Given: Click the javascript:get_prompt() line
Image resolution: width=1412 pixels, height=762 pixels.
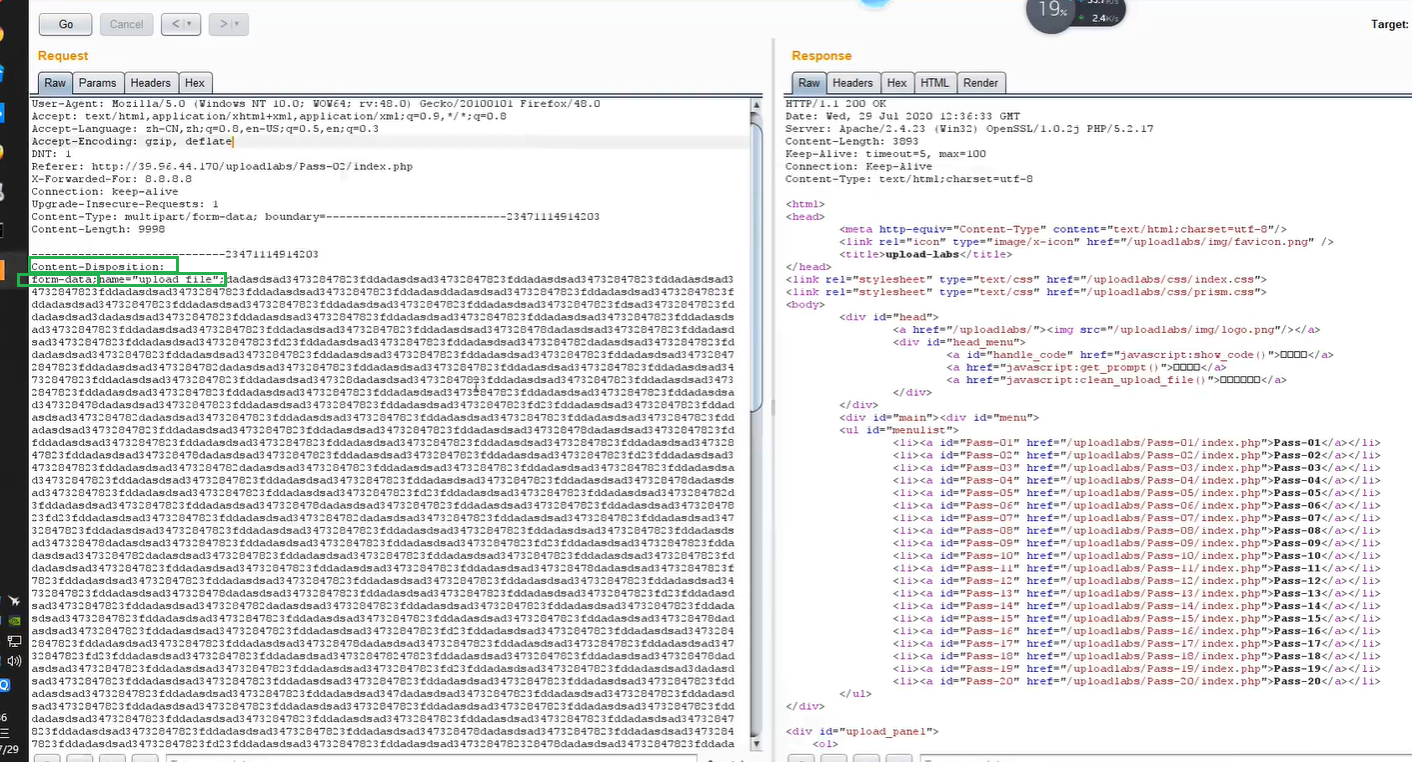Looking at the screenshot, I should click(x=1087, y=367).
